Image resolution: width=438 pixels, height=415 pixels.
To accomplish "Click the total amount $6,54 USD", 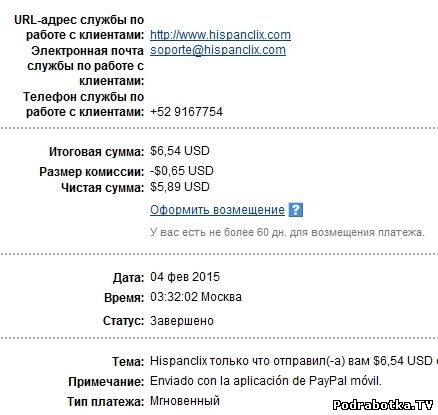I will point(180,151).
